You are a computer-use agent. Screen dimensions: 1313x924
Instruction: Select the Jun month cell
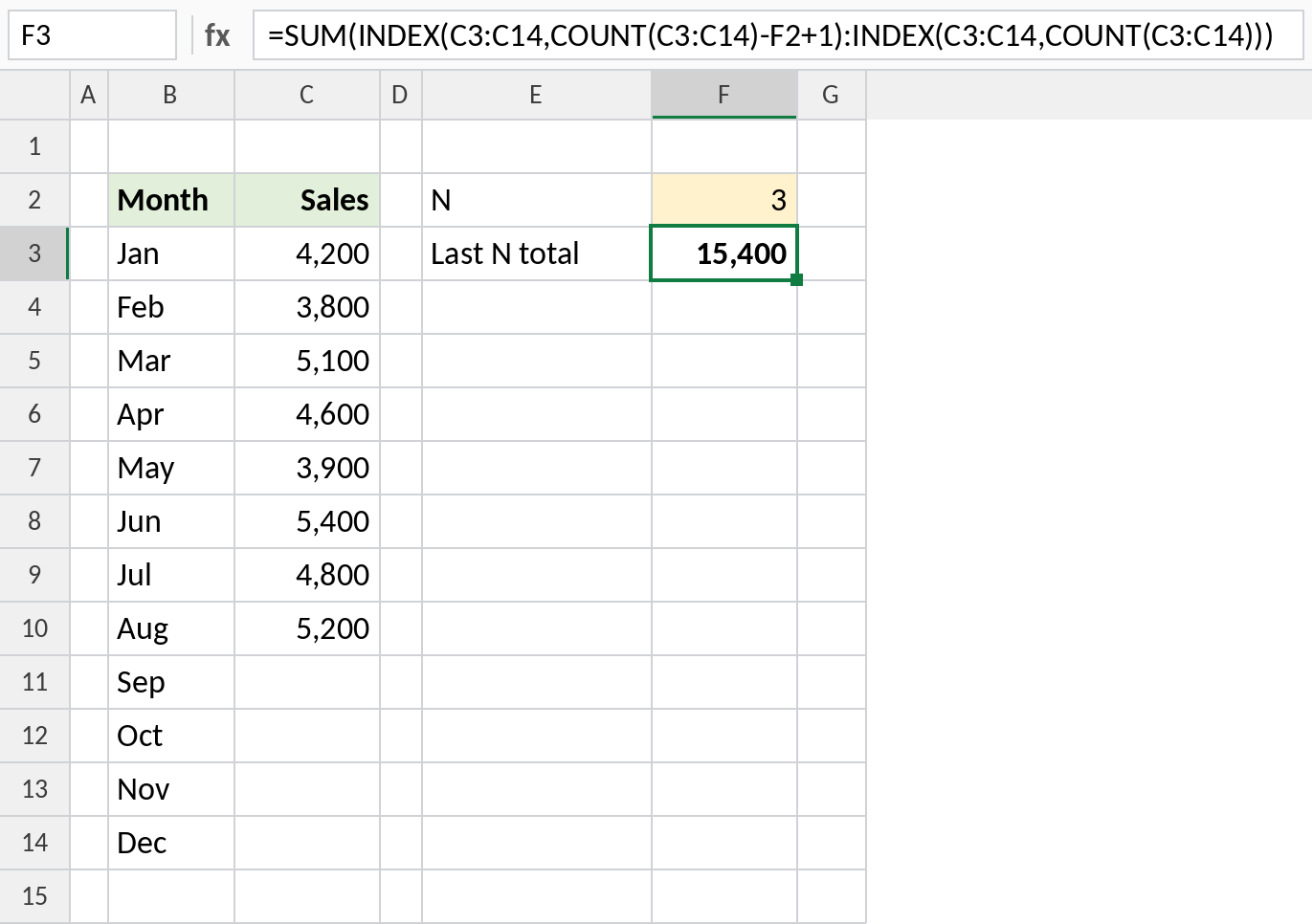(171, 521)
